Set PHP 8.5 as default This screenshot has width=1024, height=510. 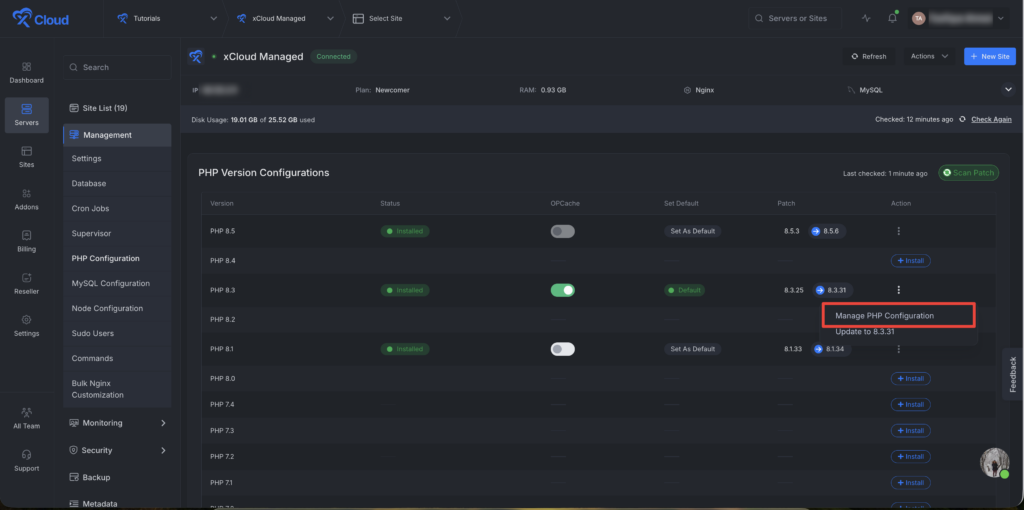click(693, 231)
